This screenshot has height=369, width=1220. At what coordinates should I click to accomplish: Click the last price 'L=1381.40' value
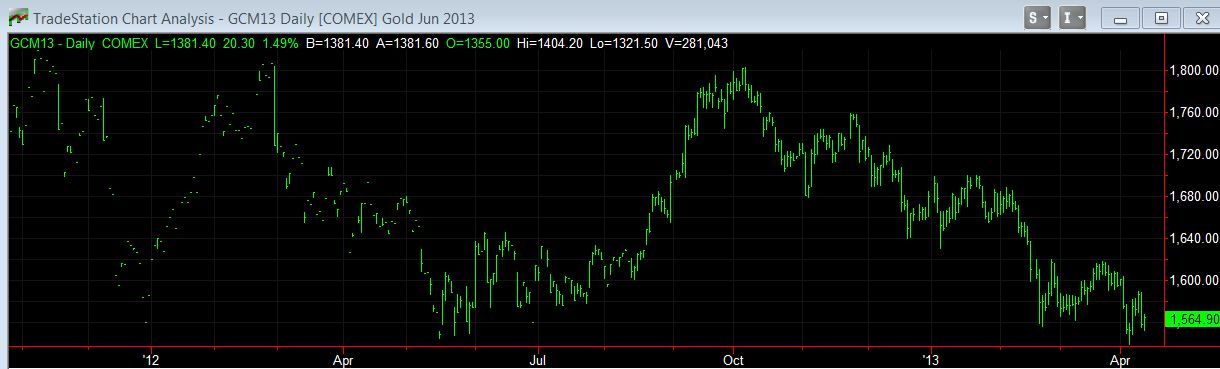pos(186,43)
